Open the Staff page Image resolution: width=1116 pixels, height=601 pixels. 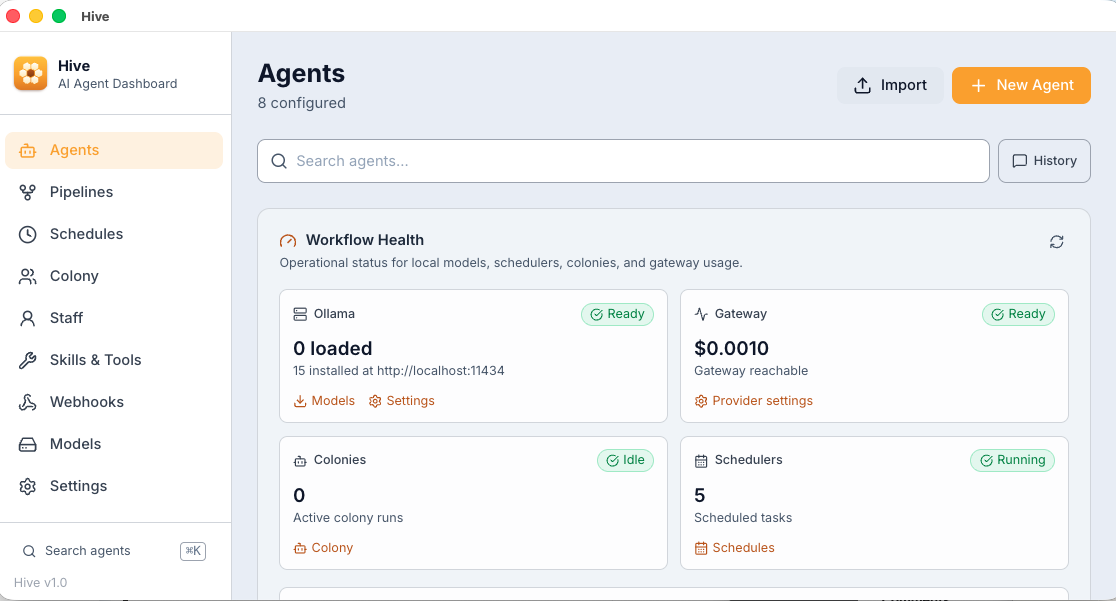click(x=114, y=318)
